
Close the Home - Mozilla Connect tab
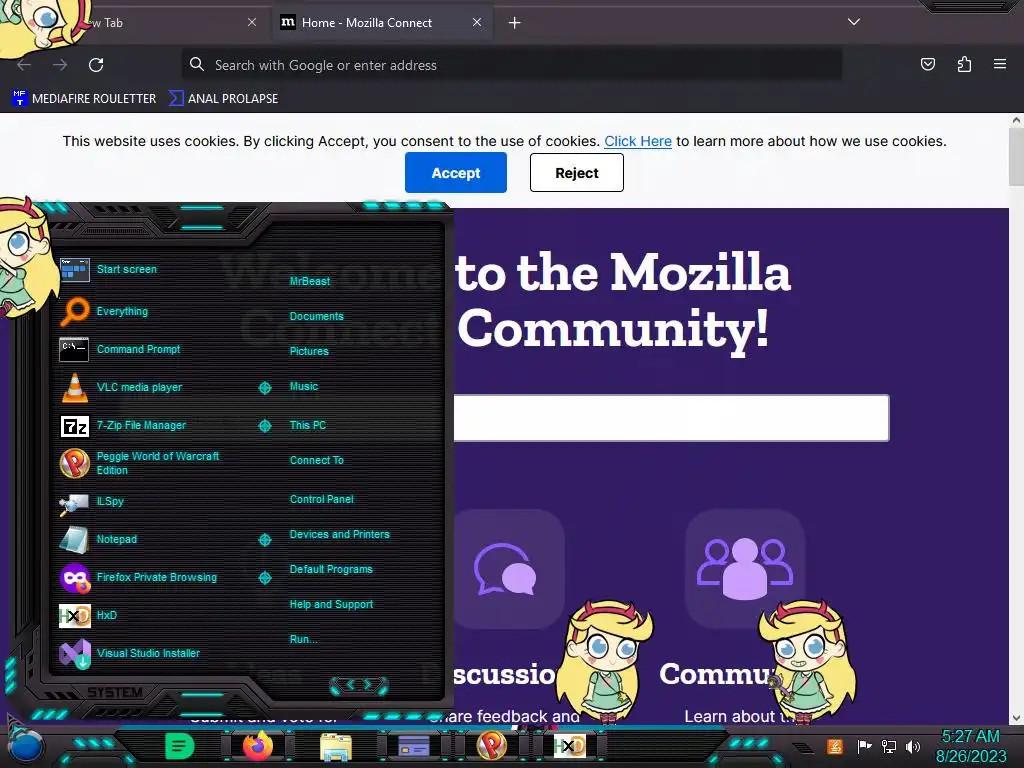pyautogui.click(x=477, y=22)
